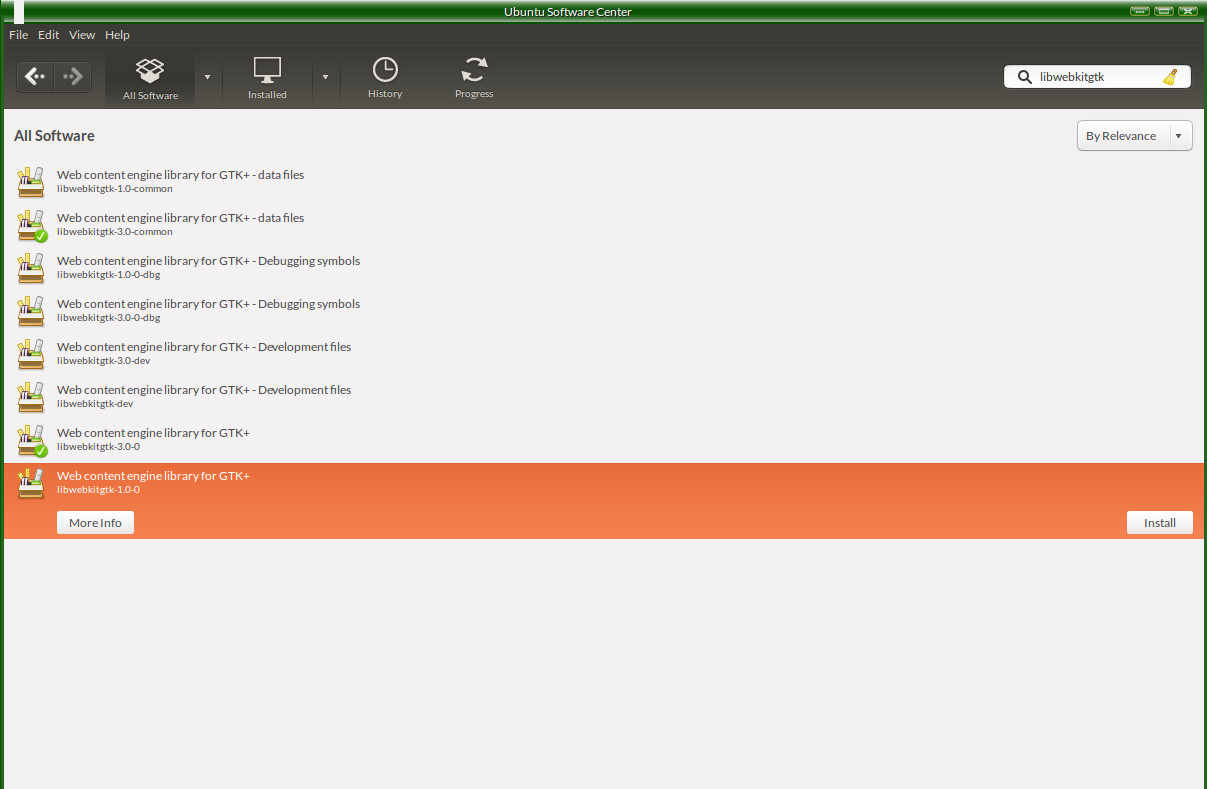
Task: Open the By Relevance sort dropdown
Action: coord(1134,136)
